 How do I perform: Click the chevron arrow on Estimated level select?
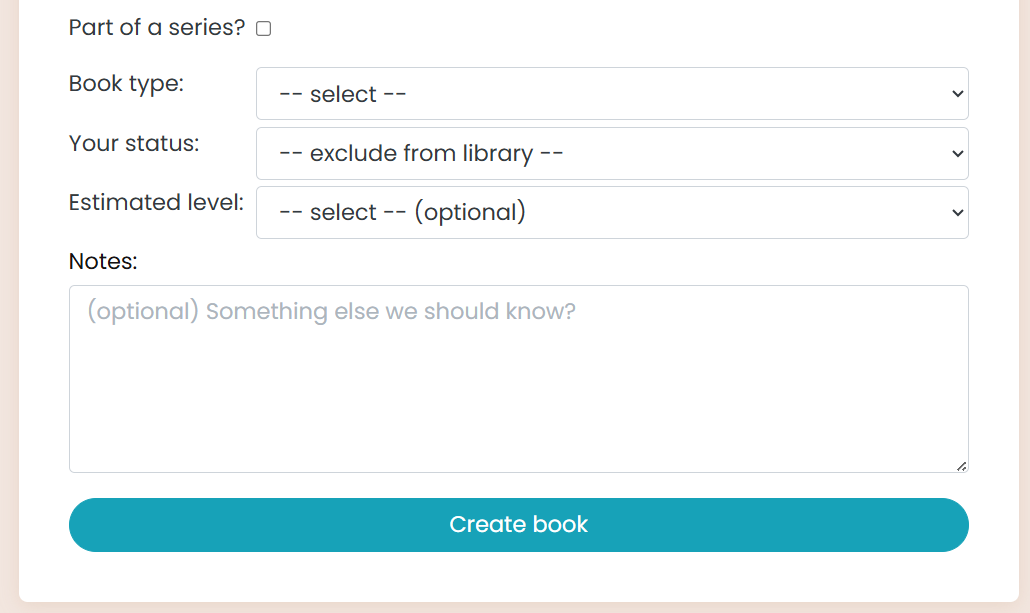958,212
